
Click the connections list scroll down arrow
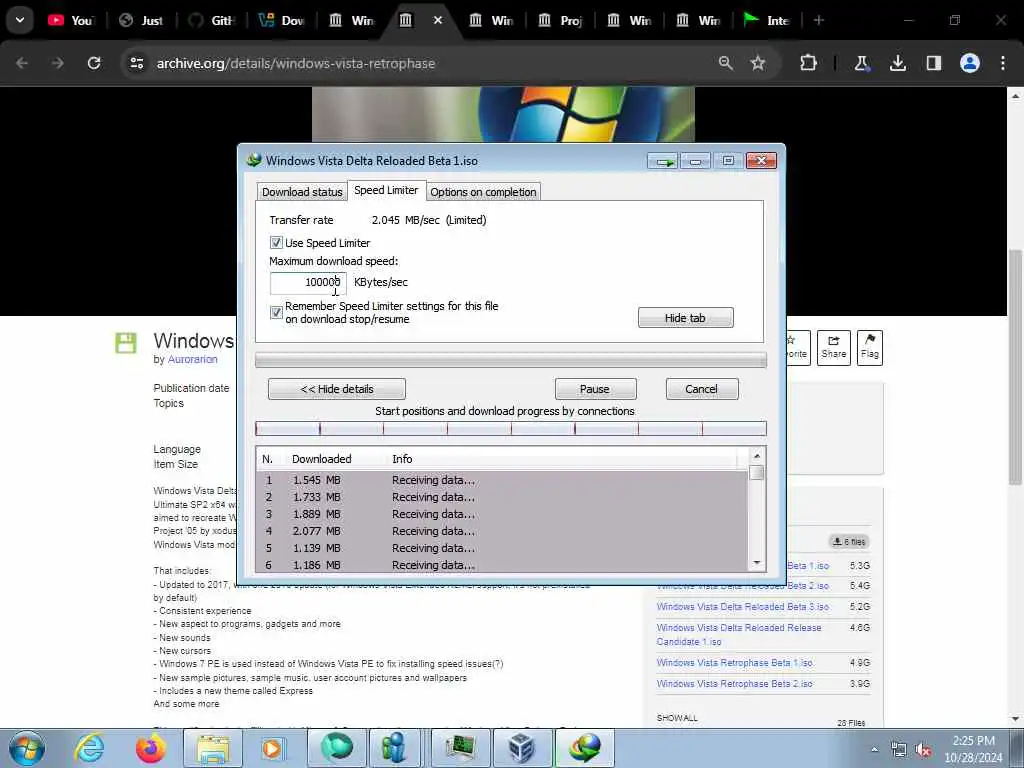(757, 563)
